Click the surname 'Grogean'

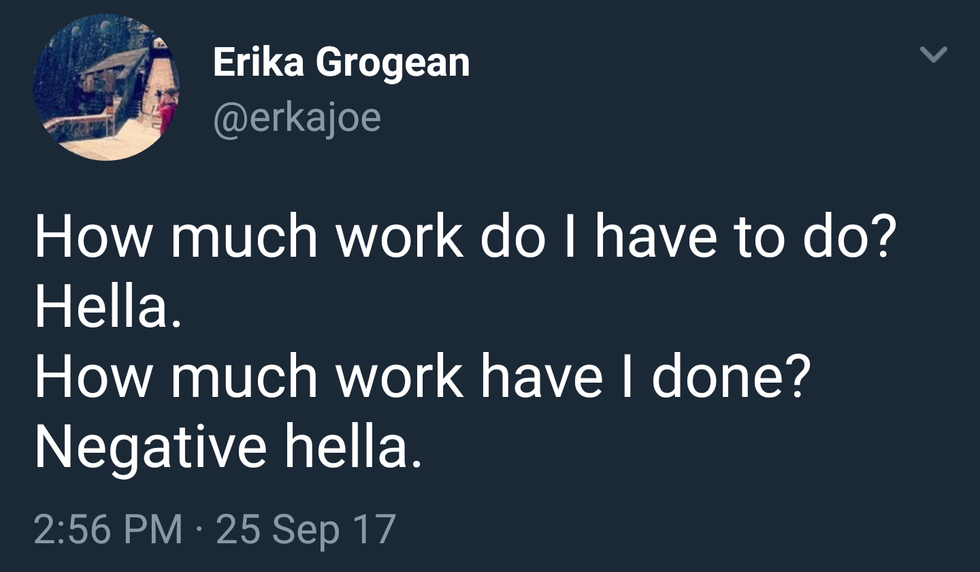pyautogui.click(x=392, y=64)
